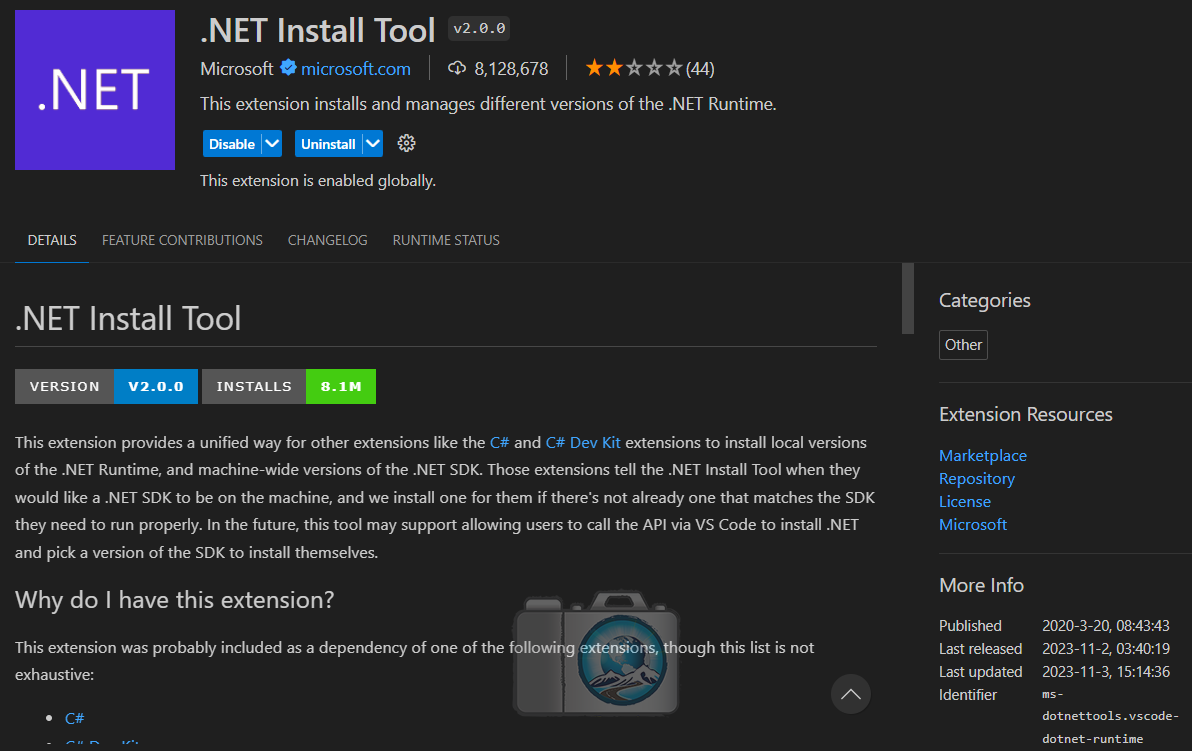Click the verified publisher badge icon
Viewport: 1192px width, 751px height.
point(288,68)
